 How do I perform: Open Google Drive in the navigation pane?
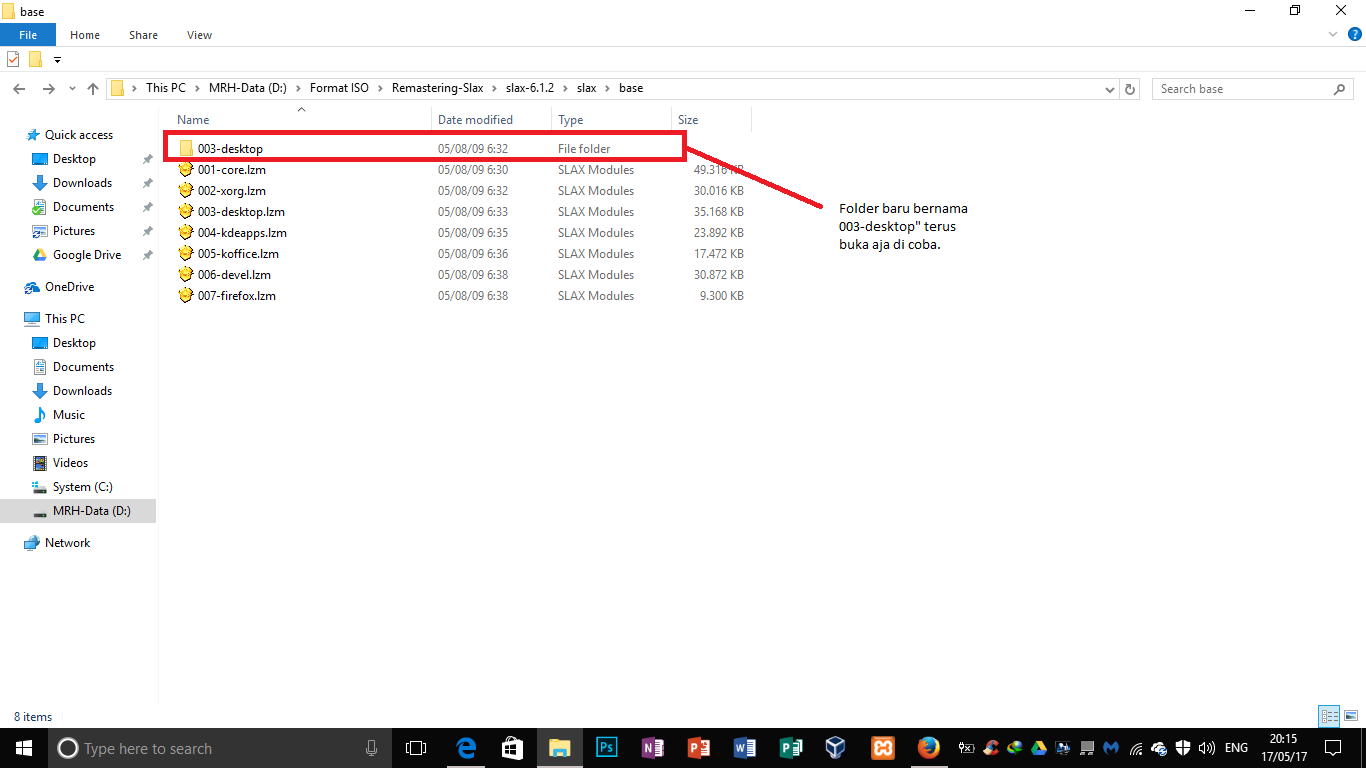click(x=87, y=255)
